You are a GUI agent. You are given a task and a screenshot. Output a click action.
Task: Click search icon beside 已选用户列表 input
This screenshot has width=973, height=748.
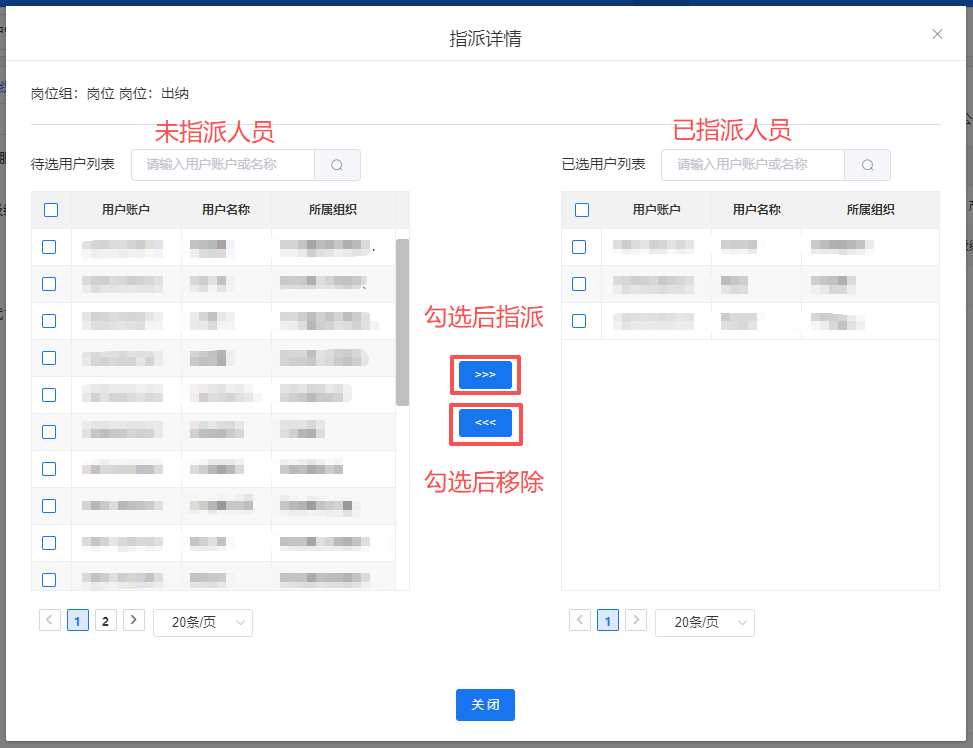[867, 165]
